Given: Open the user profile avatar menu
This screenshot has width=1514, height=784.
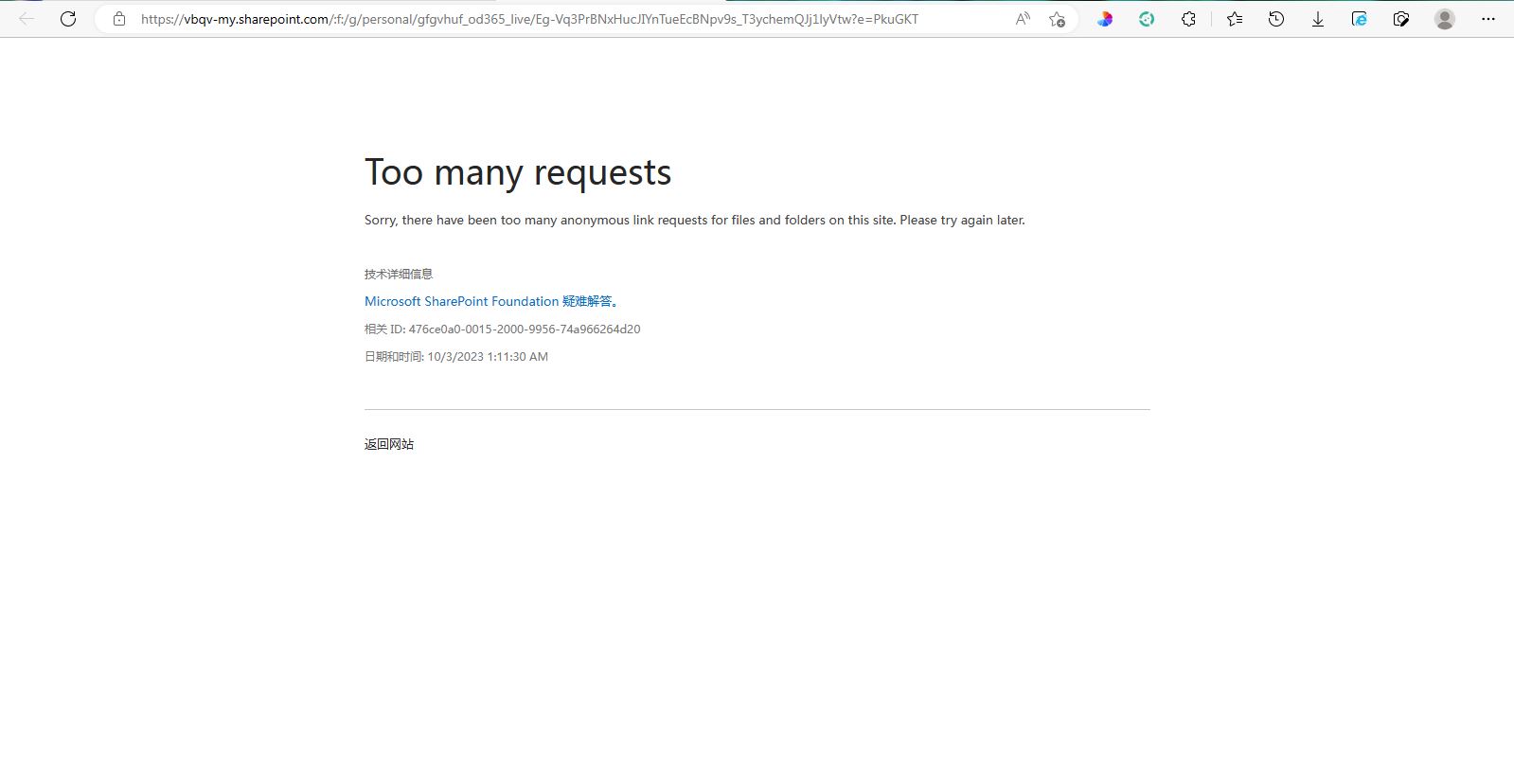Looking at the screenshot, I should pos(1444,19).
